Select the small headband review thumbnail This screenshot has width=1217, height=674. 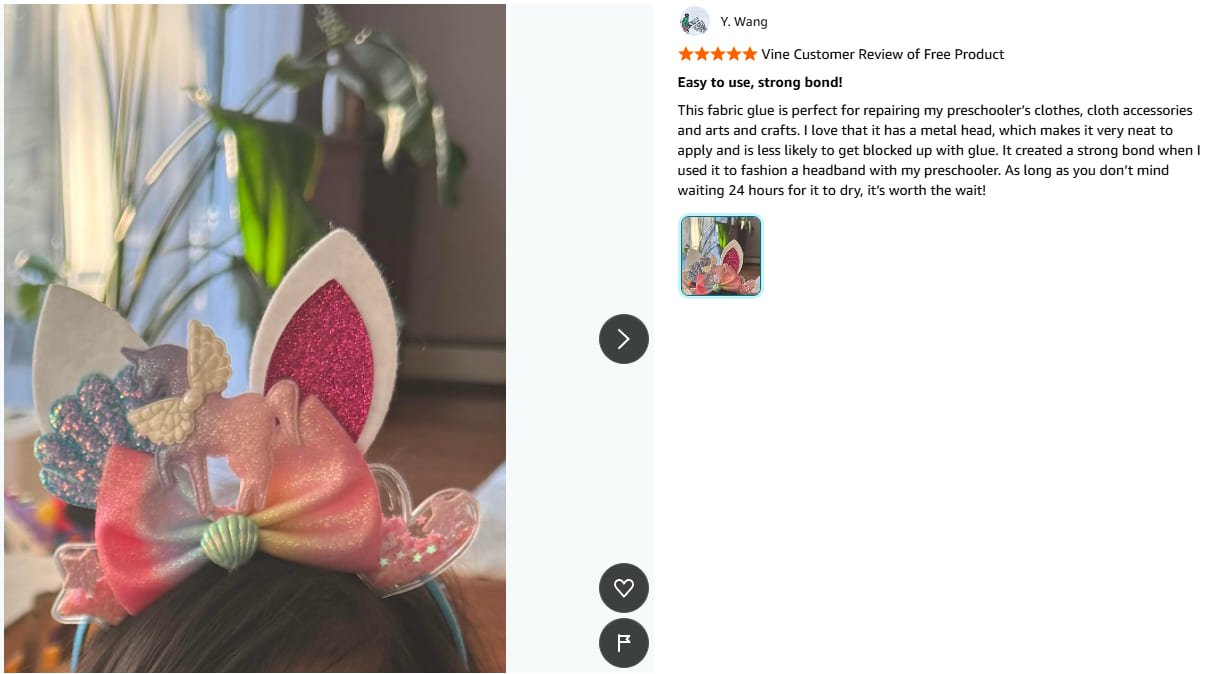point(721,256)
